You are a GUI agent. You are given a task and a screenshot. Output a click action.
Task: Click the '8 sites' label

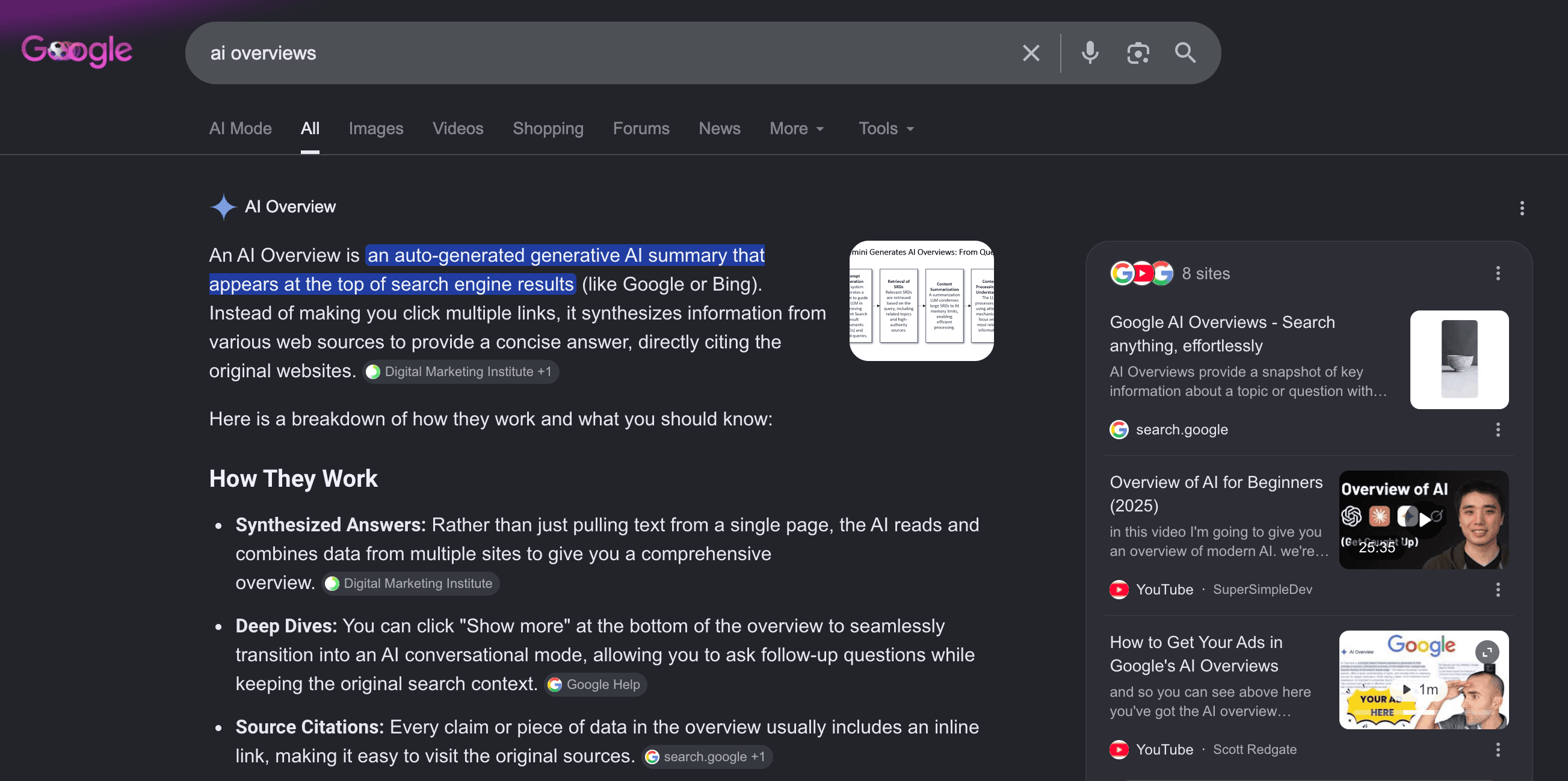click(x=1206, y=273)
